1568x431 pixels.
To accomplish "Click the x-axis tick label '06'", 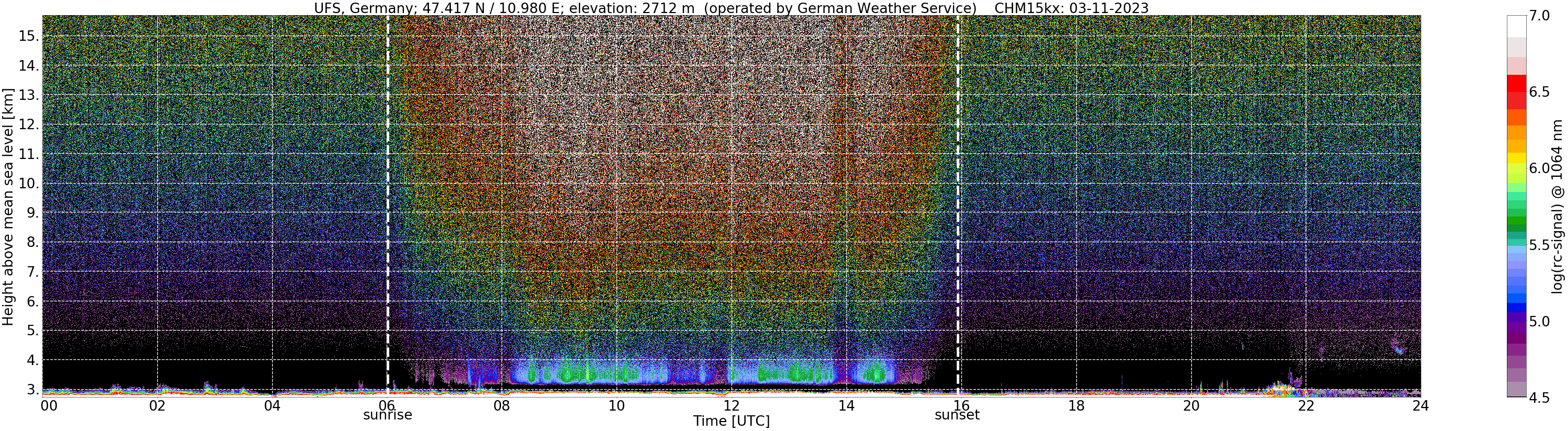I will (x=387, y=405).
